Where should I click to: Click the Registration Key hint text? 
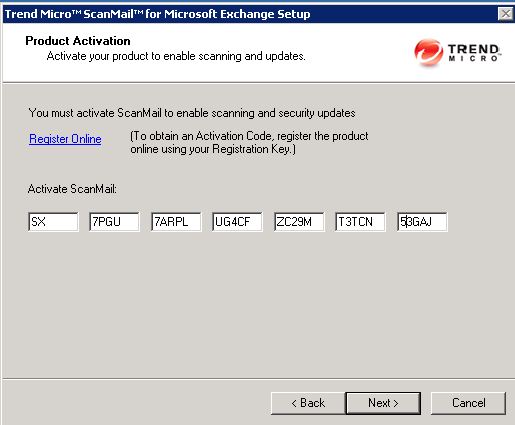click(249, 142)
